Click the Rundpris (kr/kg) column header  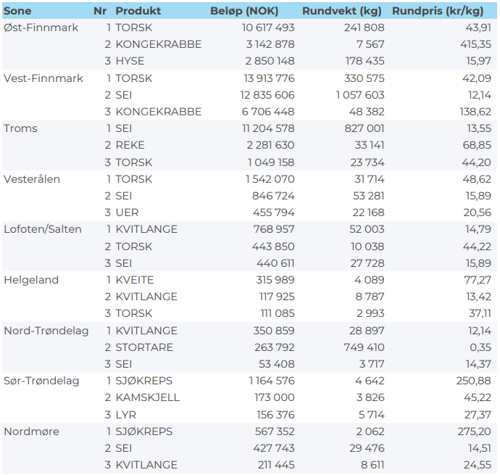coord(438,11)
